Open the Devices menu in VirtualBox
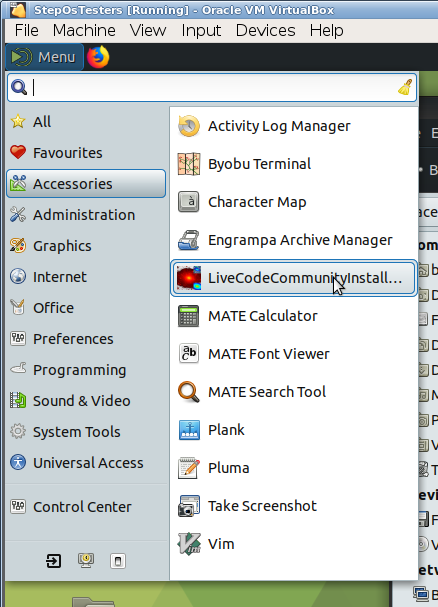The width and height of the screenshot is (438, 607). (x=265, y=30)
